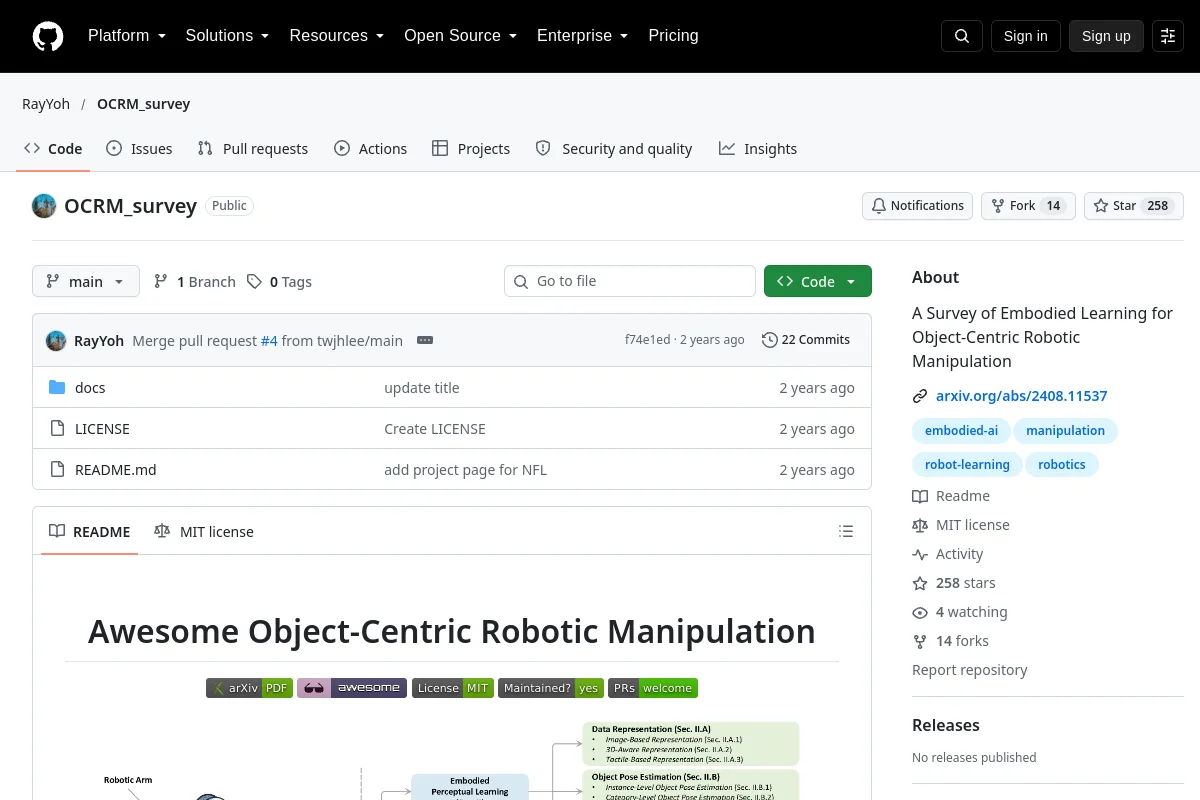Image resolution: width=1200 pixels, height=800 pixels.
Task: Click the robot-learning topic tag
Action: pyautogui.click(x=967, y=465)
